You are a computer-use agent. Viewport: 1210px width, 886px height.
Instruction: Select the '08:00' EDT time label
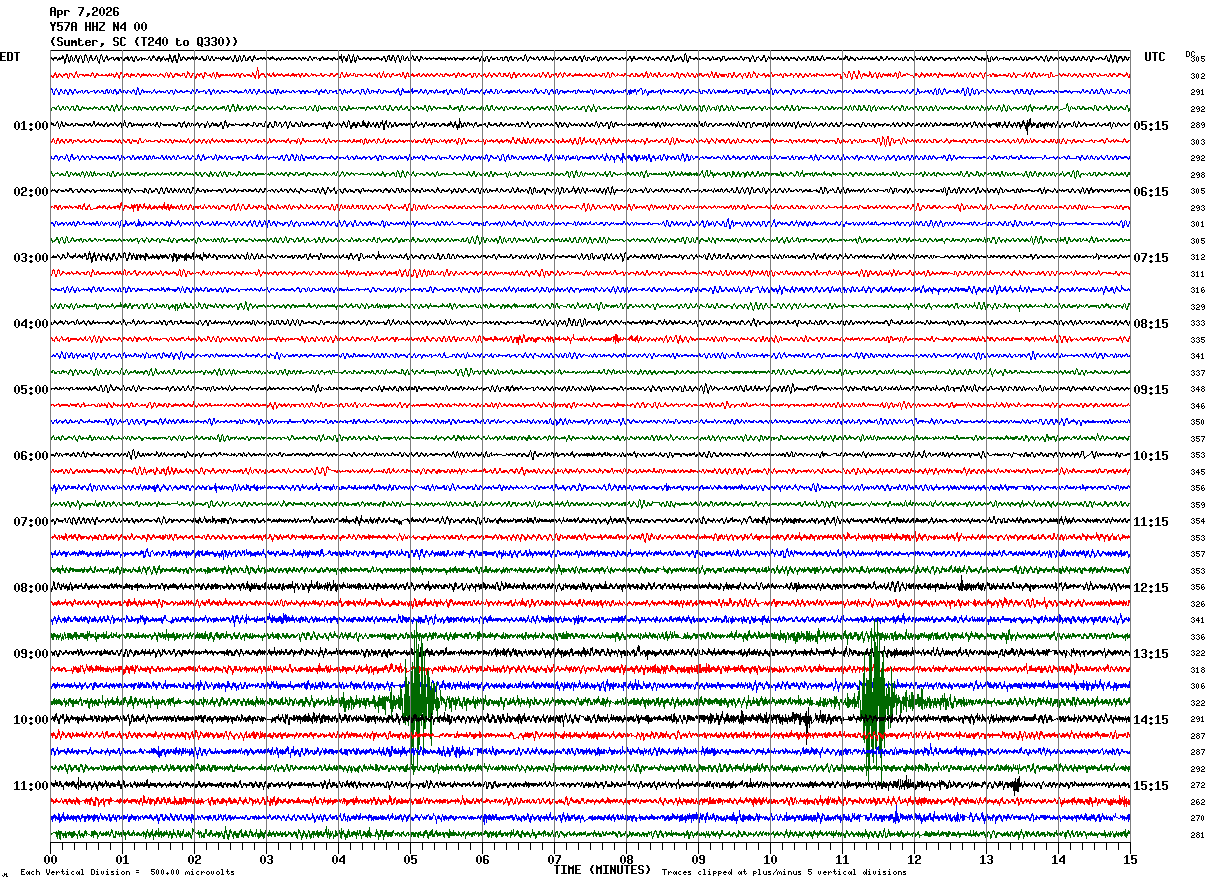[x=31, y=588]
